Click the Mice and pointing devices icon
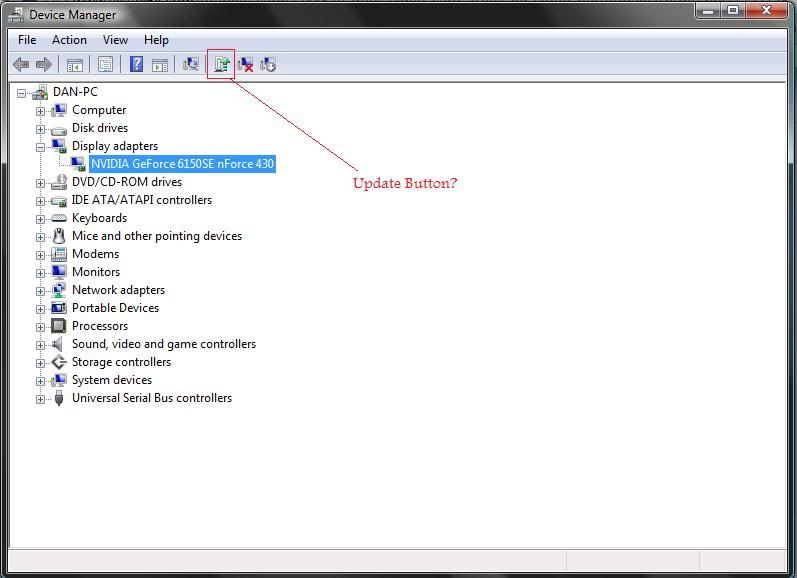 click(59, 236)
